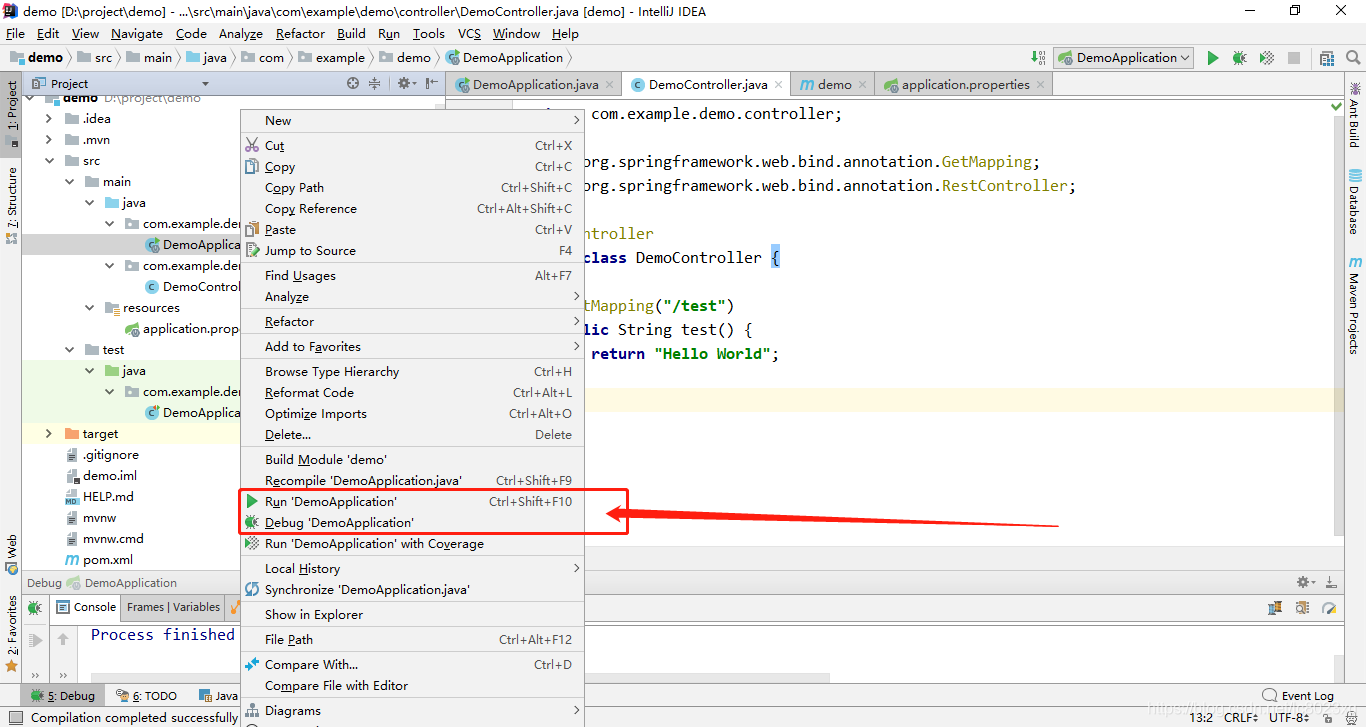Viewport: 1366px width, 727px height.
Task: Click the Debug panel hide/minimize icon
Action: (x=1331, y=582)
